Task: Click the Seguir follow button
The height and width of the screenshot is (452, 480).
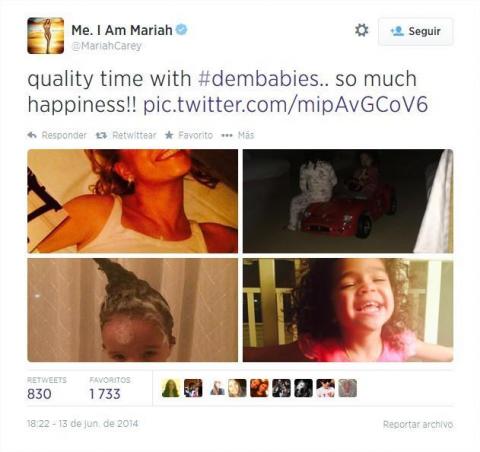Action: tap(416, 31)
